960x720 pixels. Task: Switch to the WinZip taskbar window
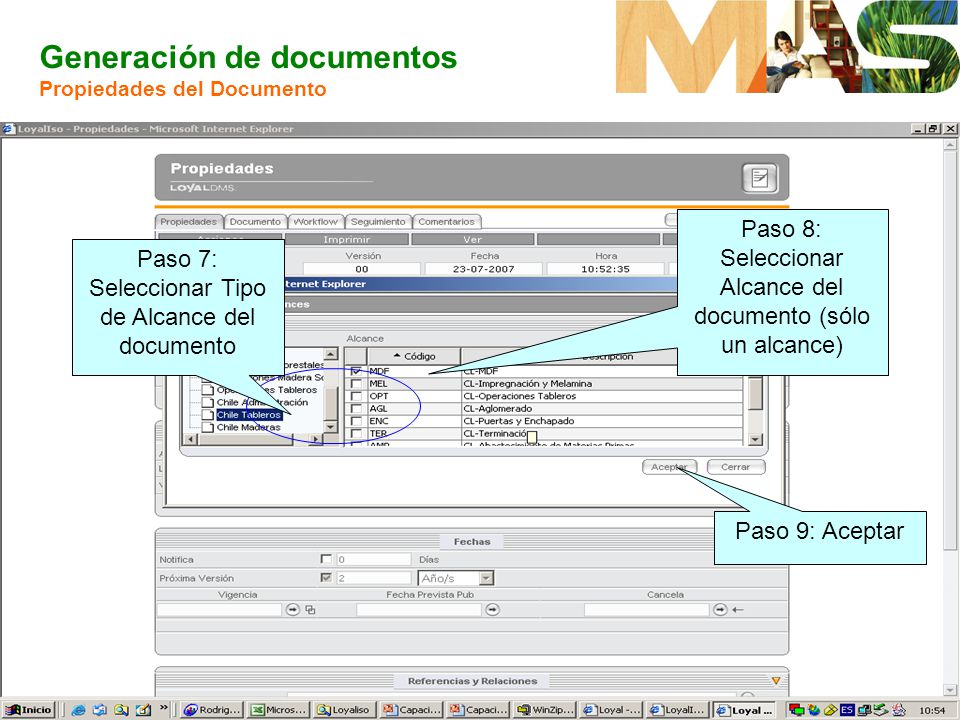[x=543, y=710]
